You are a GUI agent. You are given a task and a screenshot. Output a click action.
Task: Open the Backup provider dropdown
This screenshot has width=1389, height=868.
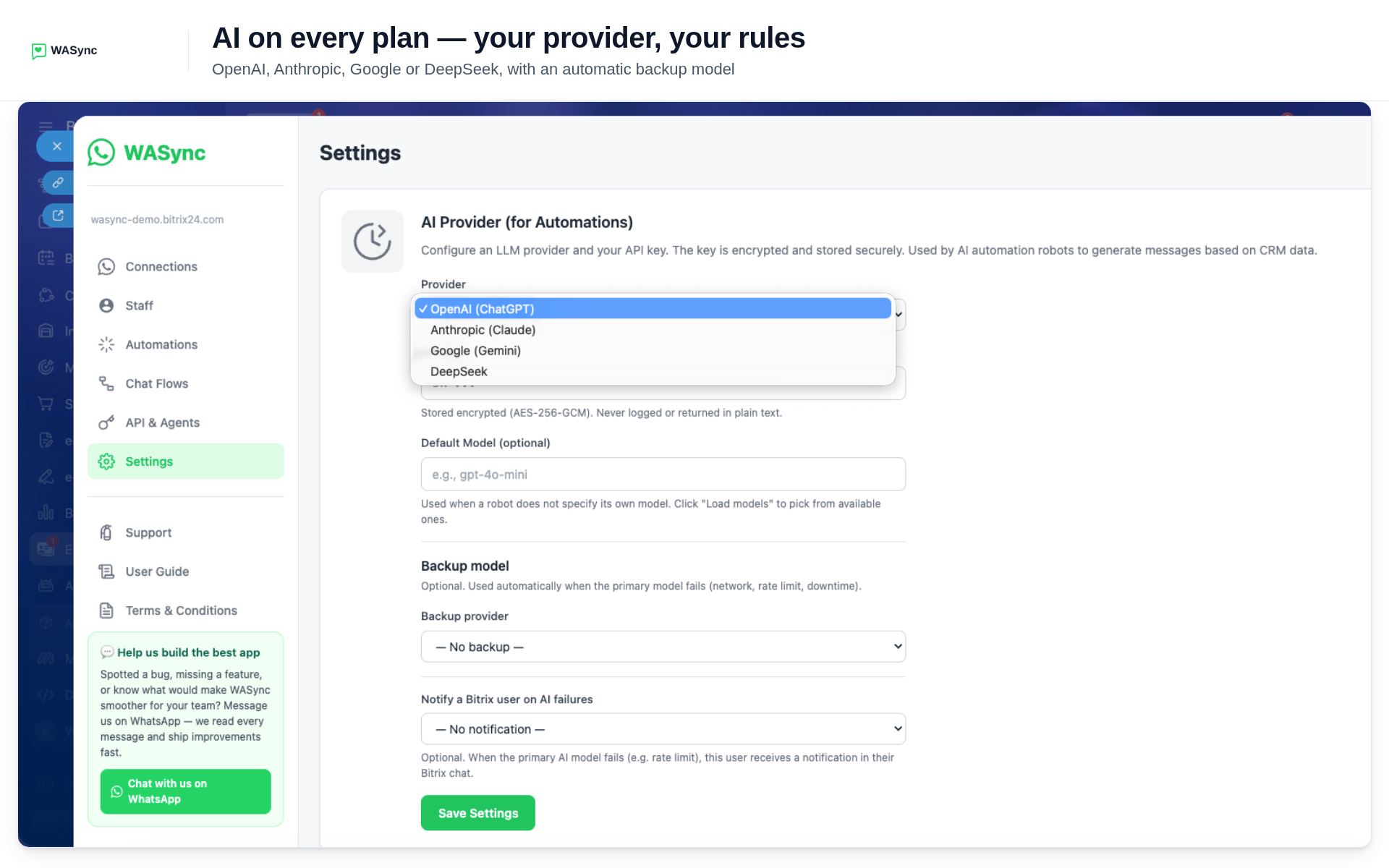click(663, 647)
